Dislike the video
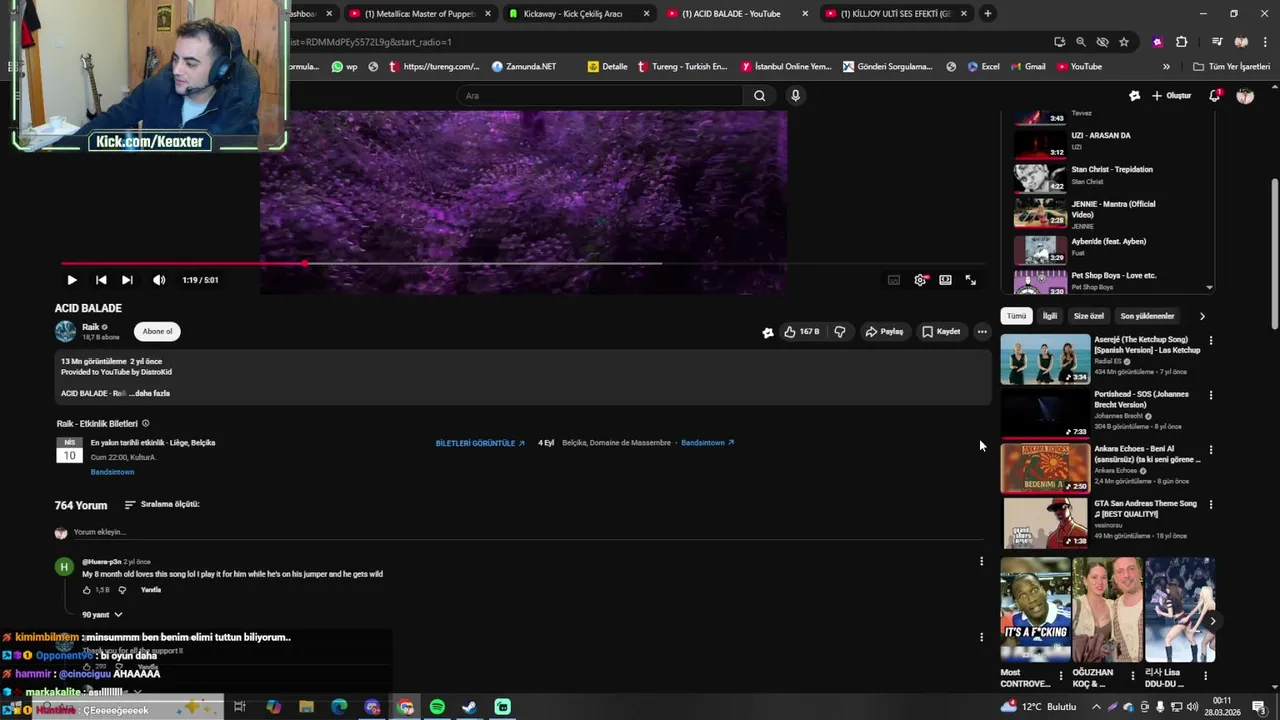1280x720 pixels. click(840, 332)
